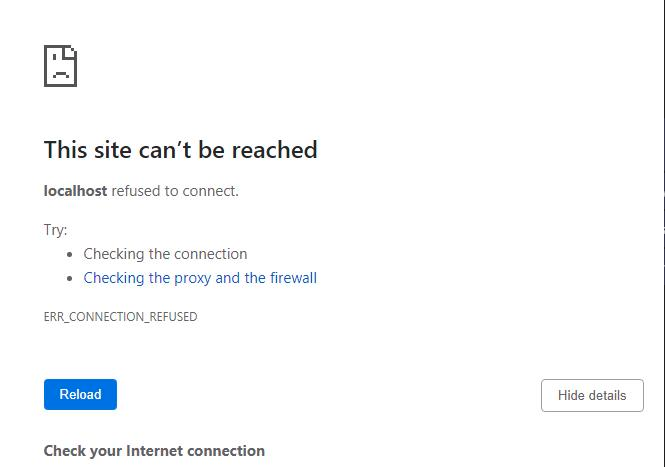Click the bold 'localhost' hostname text
Image resolution: width=665 pixels, height=467 pixels.
(75, 190)
